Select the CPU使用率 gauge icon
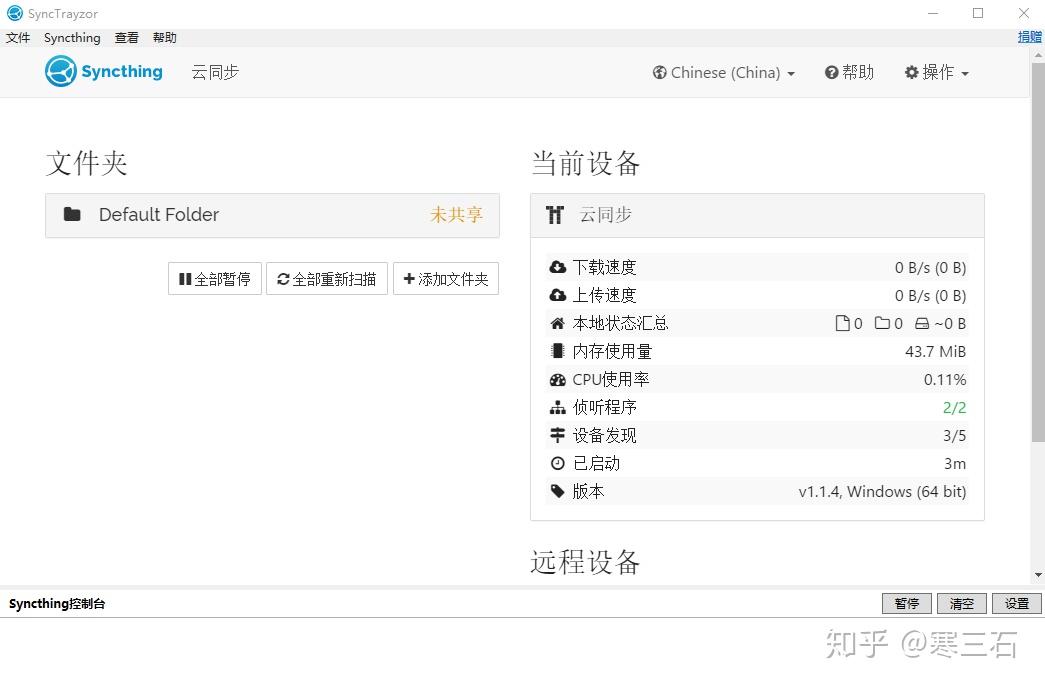 [557, 379]
